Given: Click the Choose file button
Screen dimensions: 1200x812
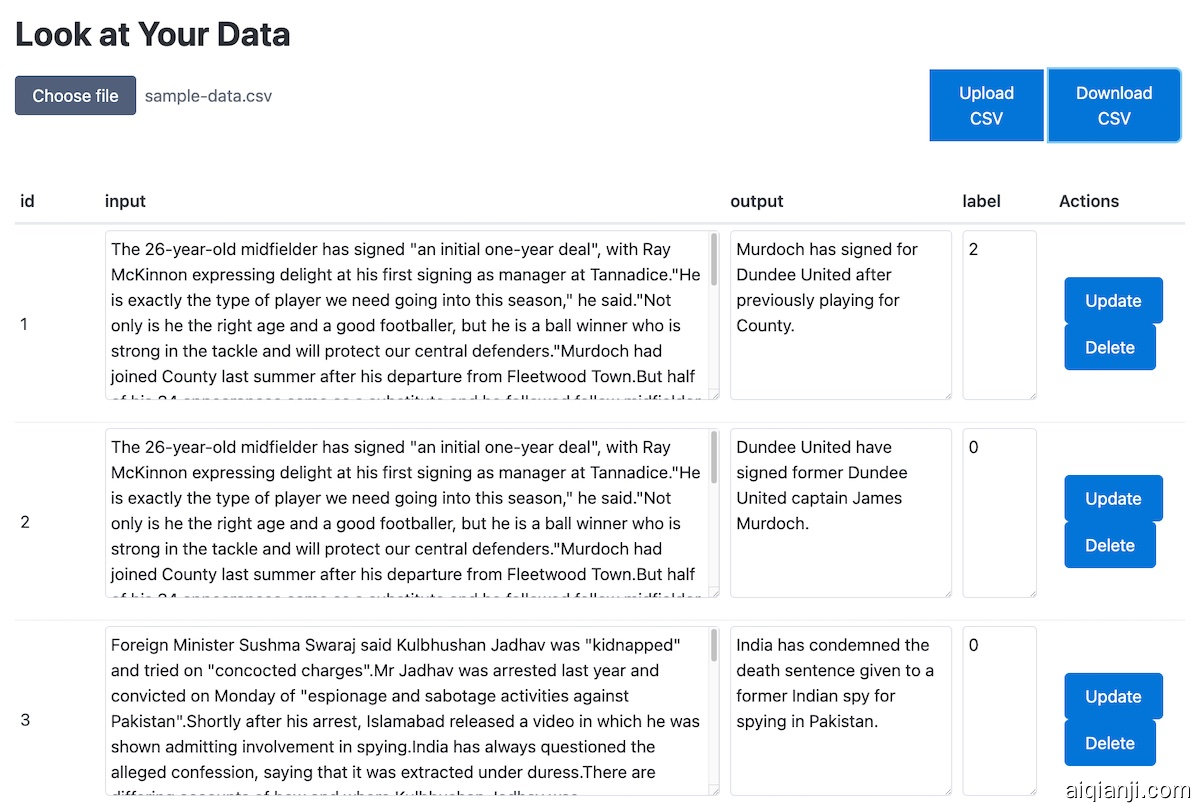Looking at the screenshot, I should coord(75,96).
